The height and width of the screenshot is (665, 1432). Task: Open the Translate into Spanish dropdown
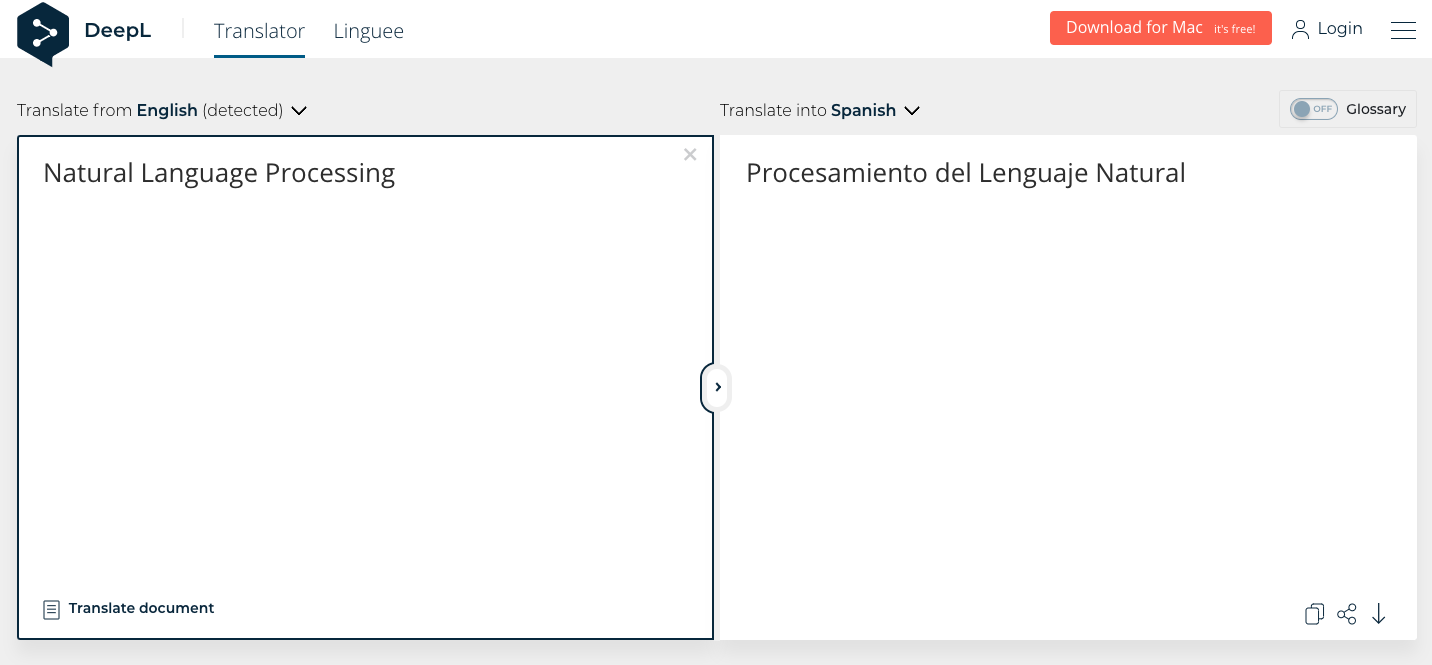point(820,110)
